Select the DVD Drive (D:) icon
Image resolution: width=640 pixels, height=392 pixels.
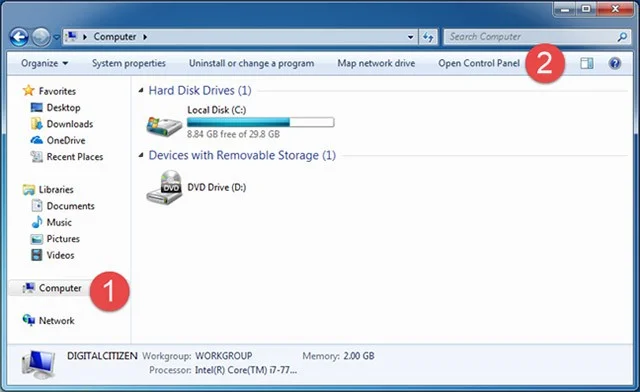(164, 187)
